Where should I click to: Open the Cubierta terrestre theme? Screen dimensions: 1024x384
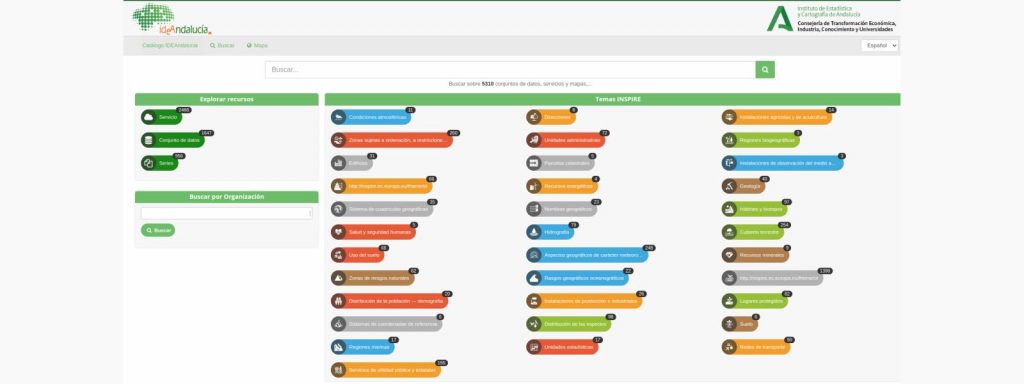click(753, 232)
